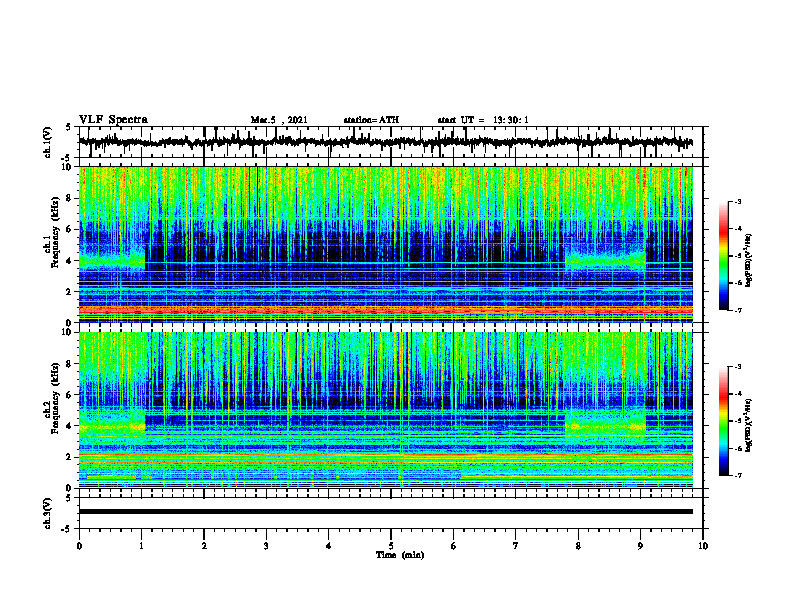Click time axis tick label "9"

pyautogui.click(x=640, y=545)
